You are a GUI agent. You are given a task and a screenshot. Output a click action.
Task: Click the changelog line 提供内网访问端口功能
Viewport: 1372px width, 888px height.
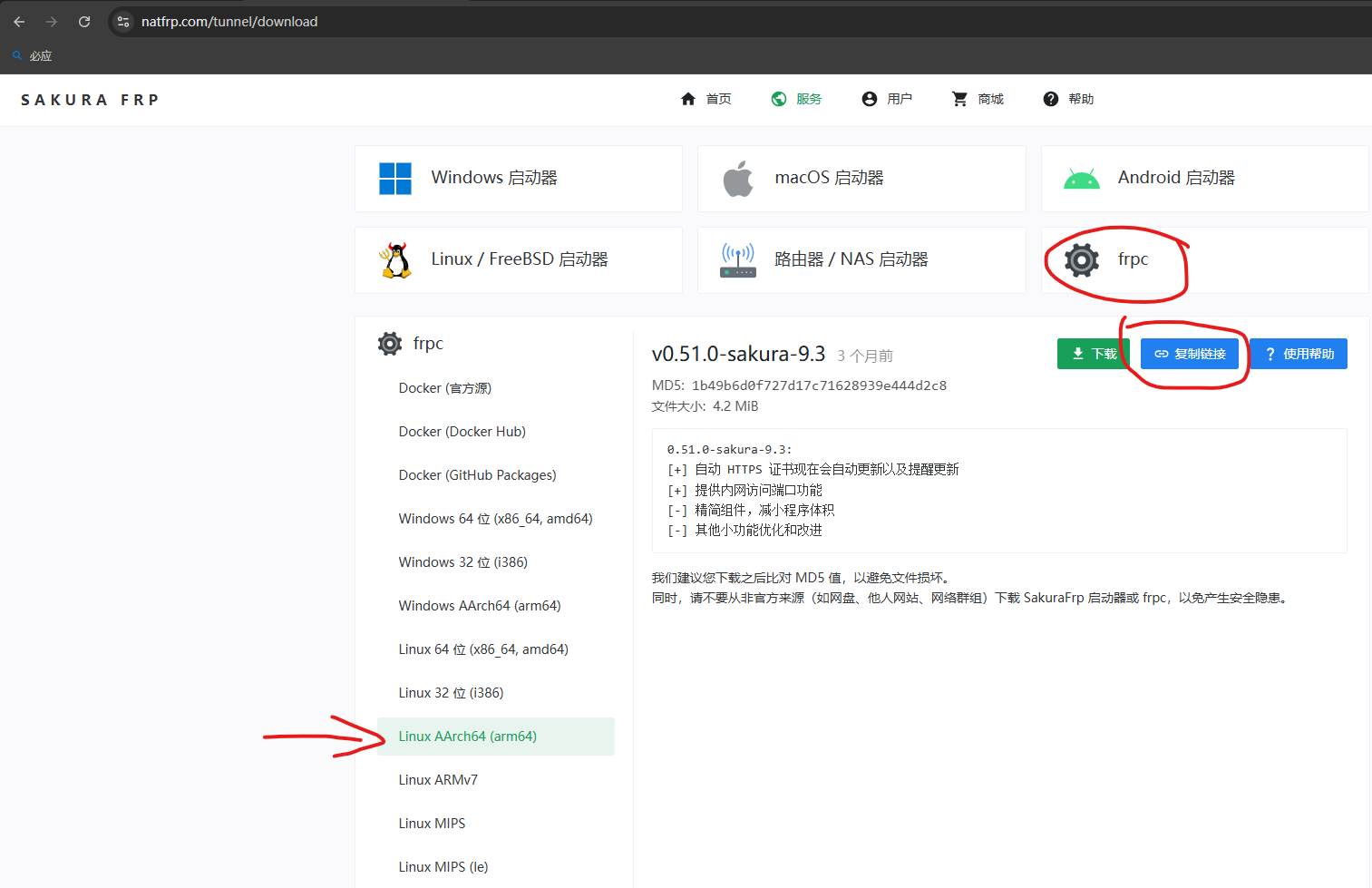point(744,490)
